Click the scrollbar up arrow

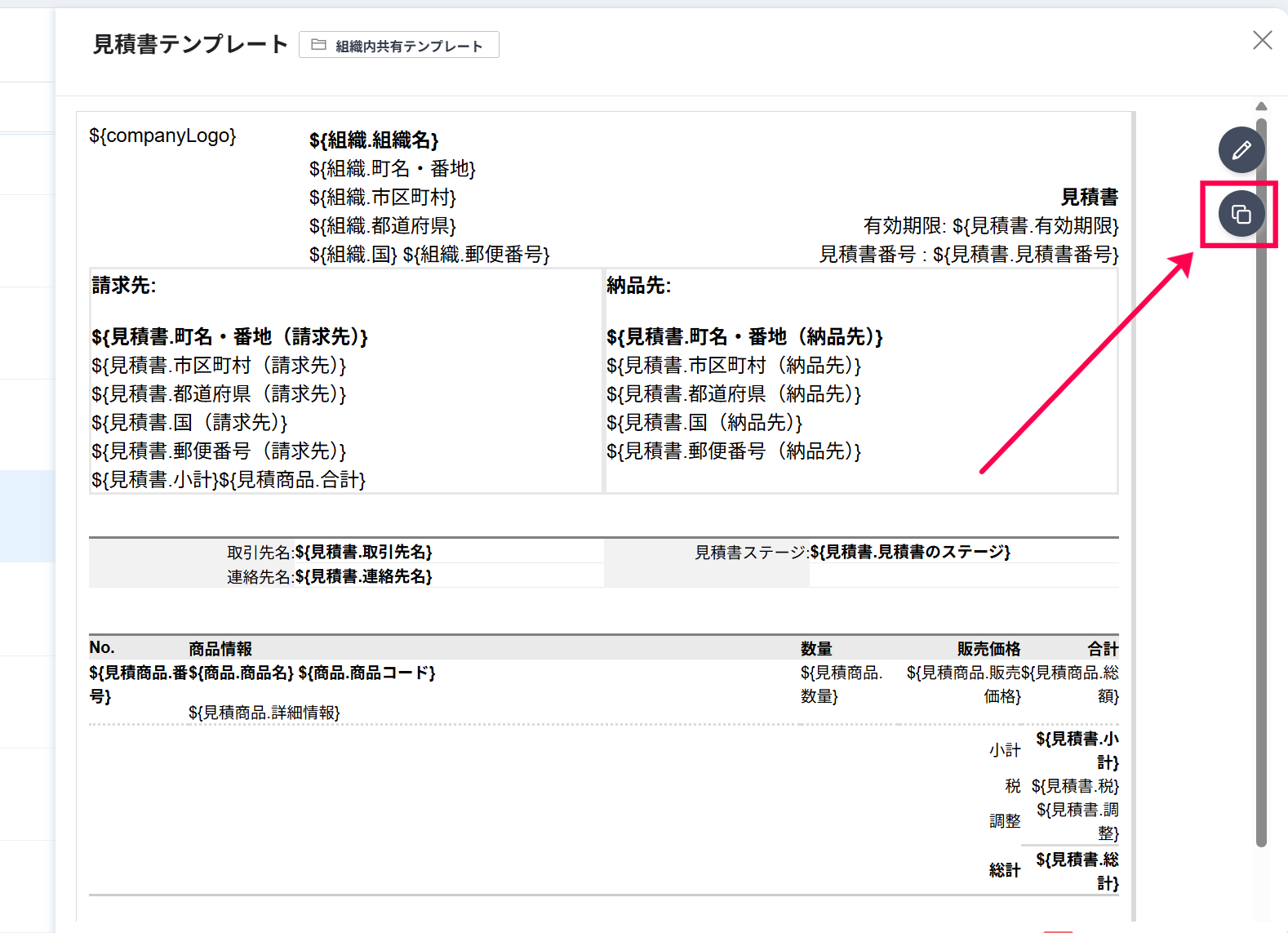point(1261,106)
